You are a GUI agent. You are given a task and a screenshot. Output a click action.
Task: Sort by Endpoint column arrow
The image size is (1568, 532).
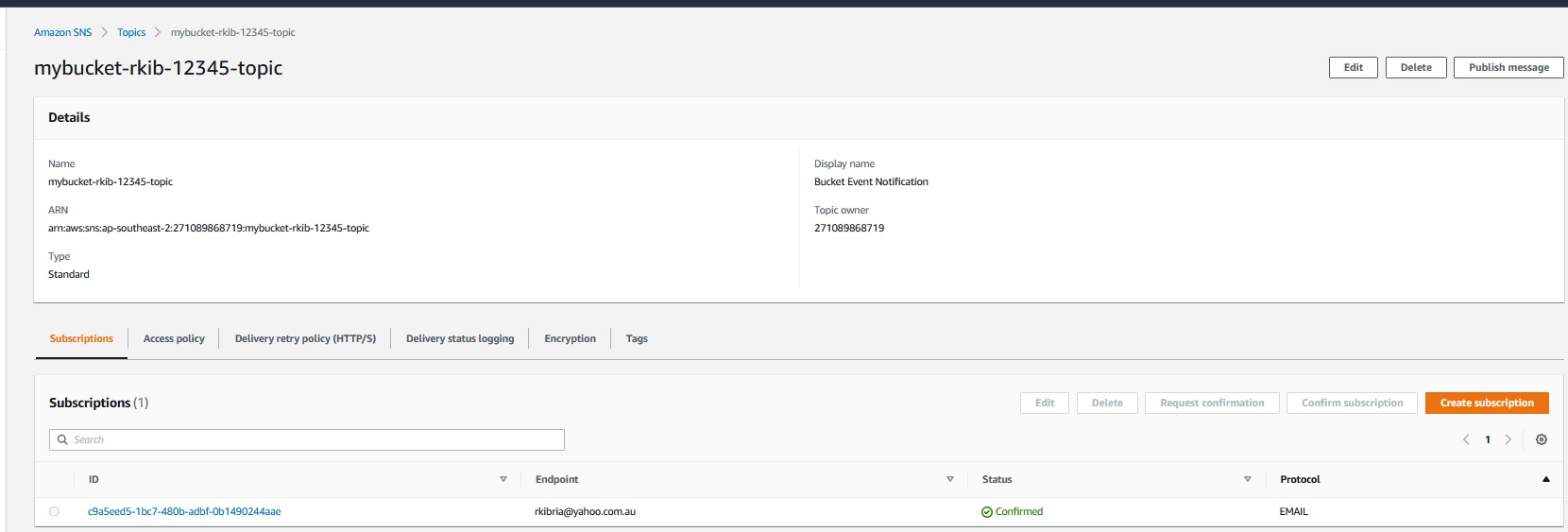[949, 480]
